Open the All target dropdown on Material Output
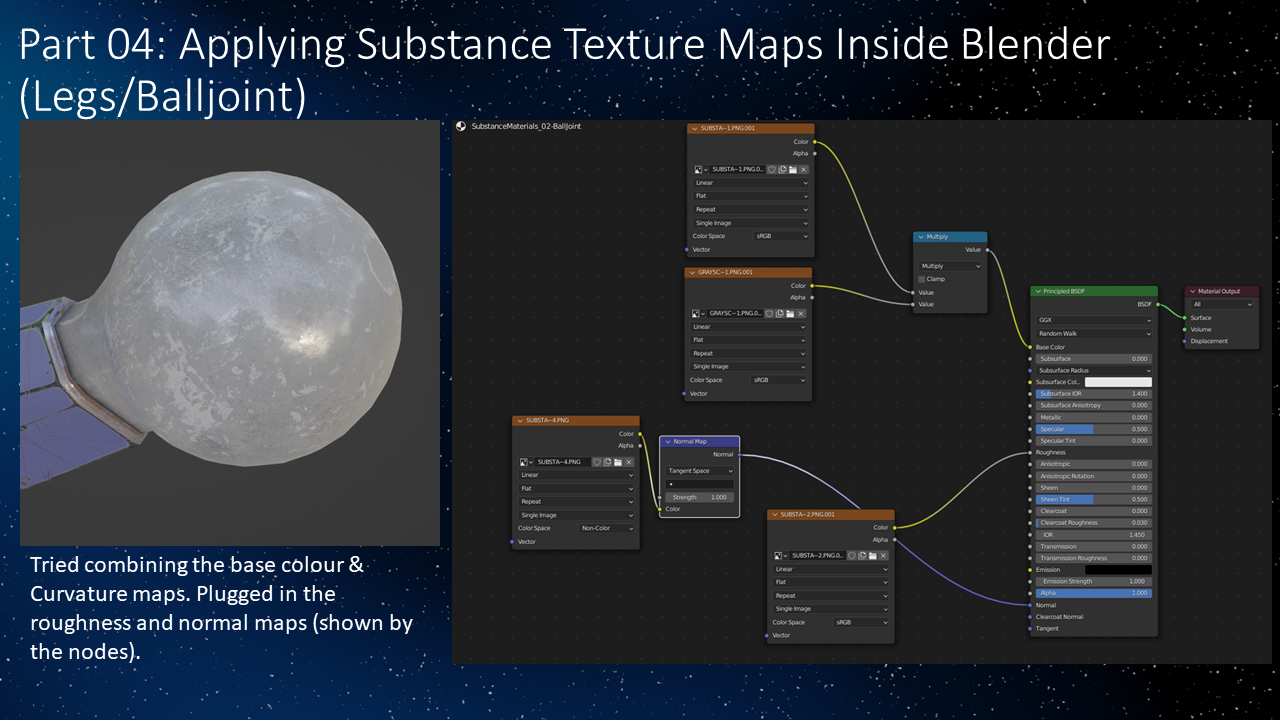Viewport: 1280px width, 720px height. pos(1222,304)
